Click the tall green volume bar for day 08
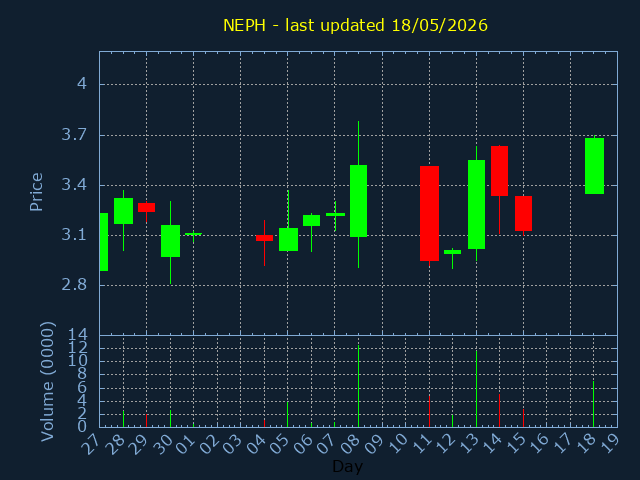This screenshot has height=480, width=640. (358, 386)
